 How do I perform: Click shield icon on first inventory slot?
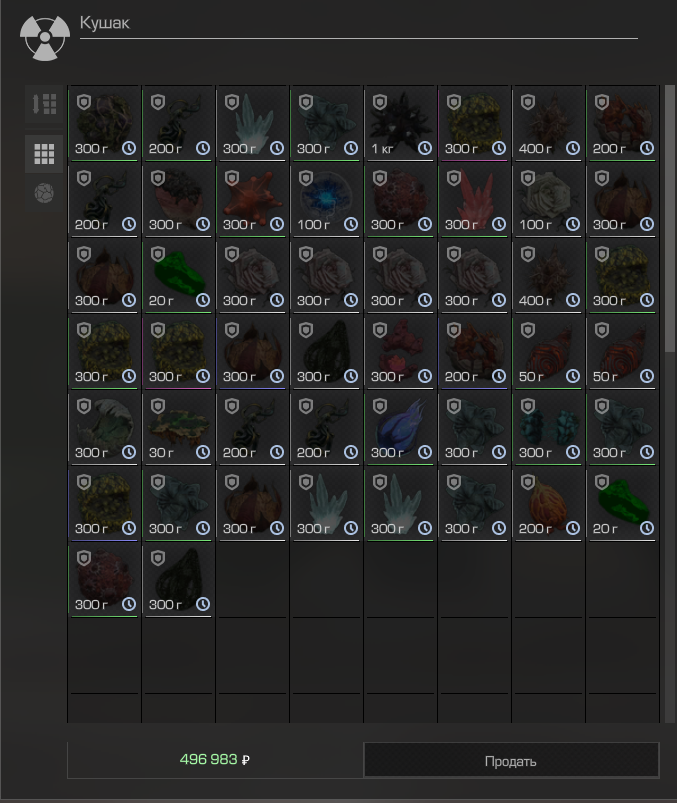coord(84,102)
